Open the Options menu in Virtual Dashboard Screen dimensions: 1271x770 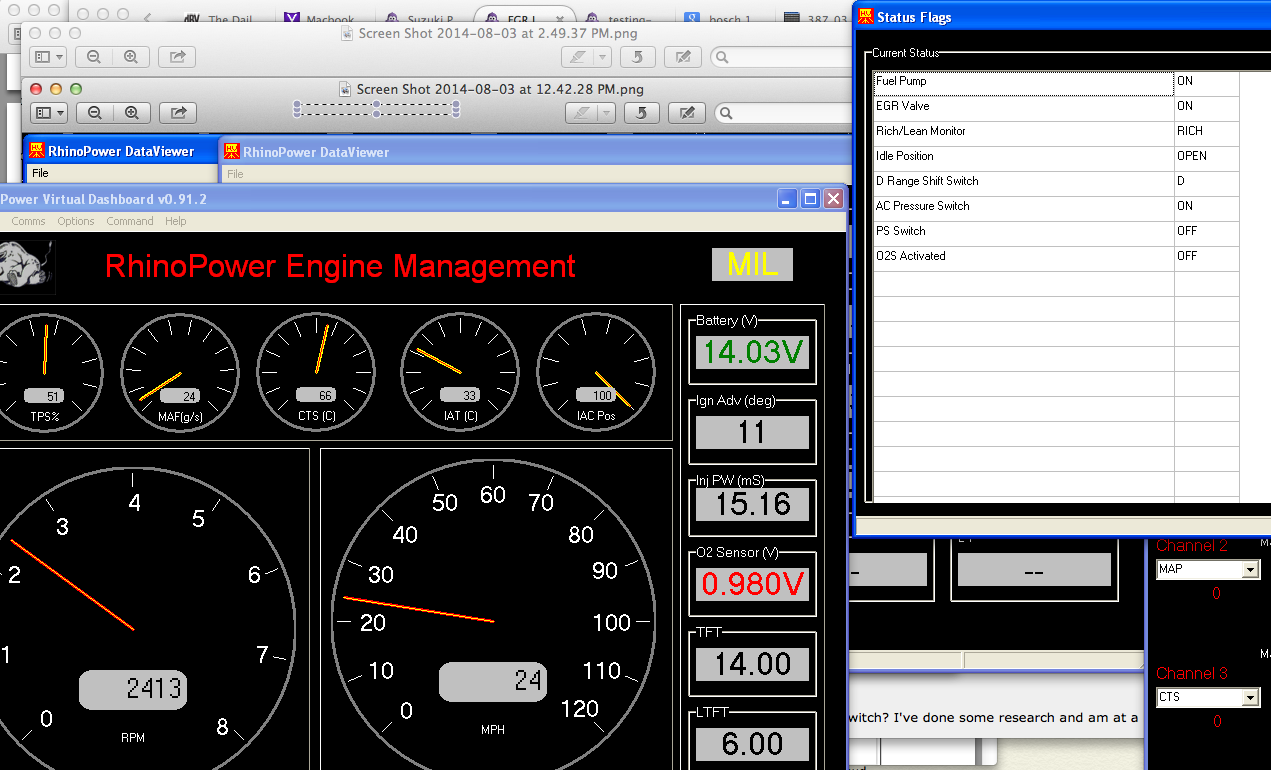tap(76, 221)
